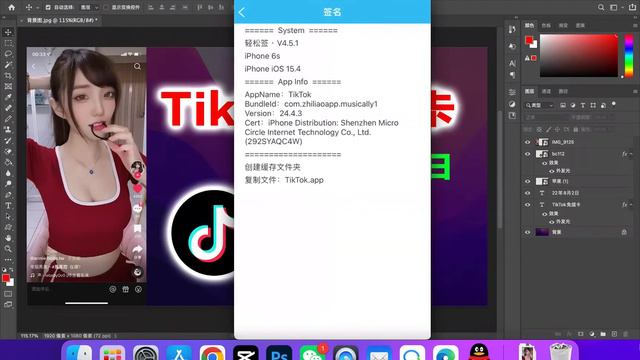Open WeChat from the Dock

312,353
